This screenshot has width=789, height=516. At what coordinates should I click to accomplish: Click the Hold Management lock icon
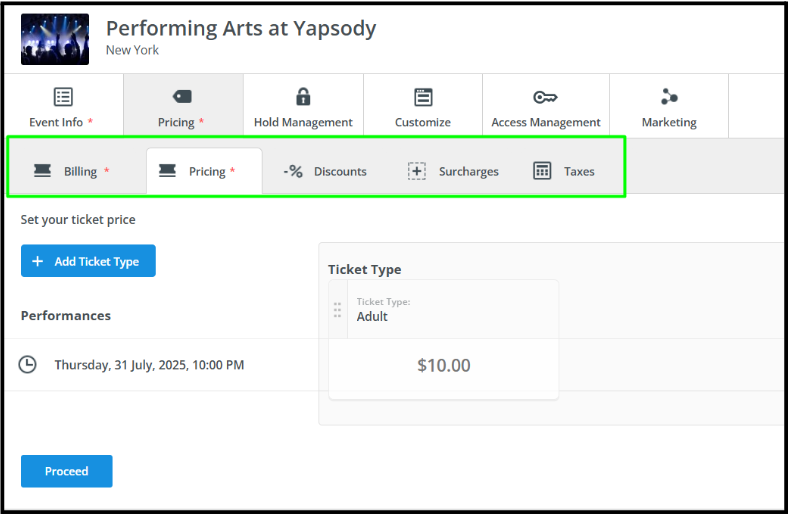pos(303,96)
